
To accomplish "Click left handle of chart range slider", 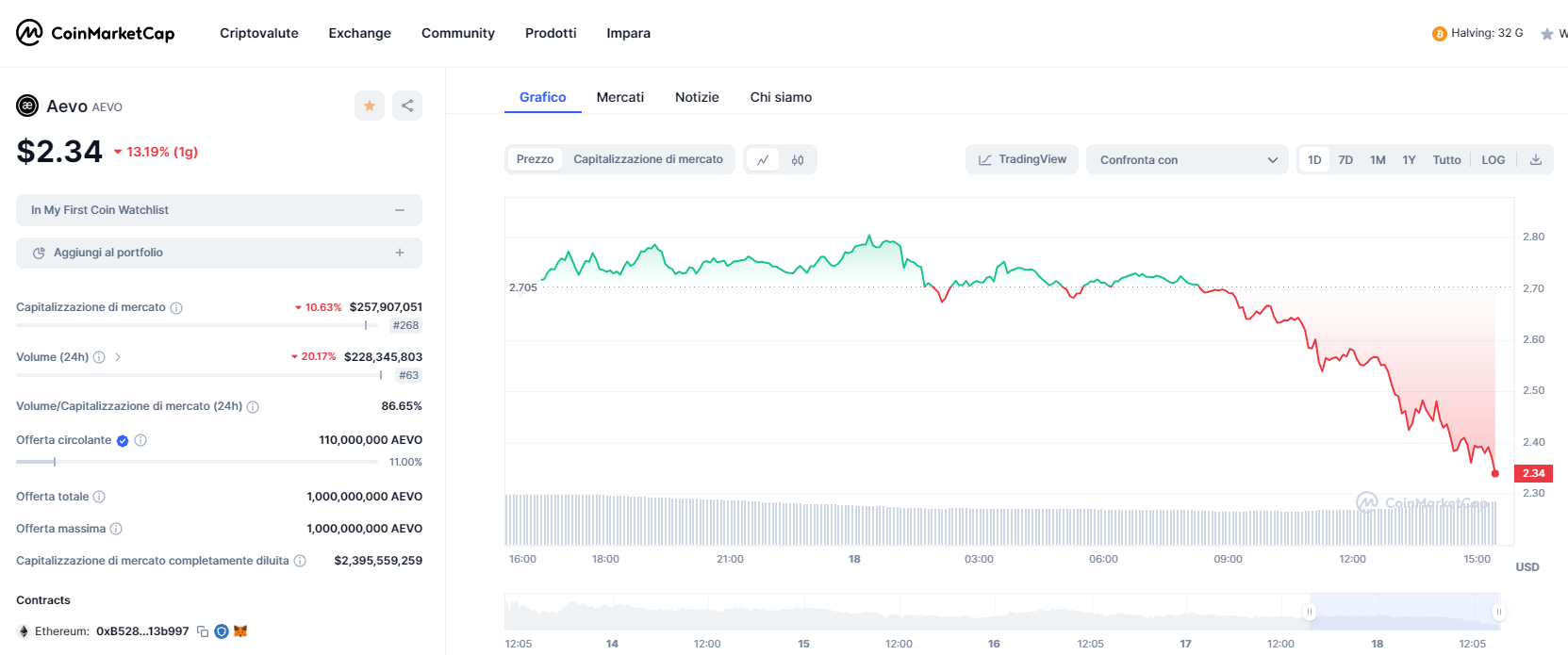I will (1309, 613).
